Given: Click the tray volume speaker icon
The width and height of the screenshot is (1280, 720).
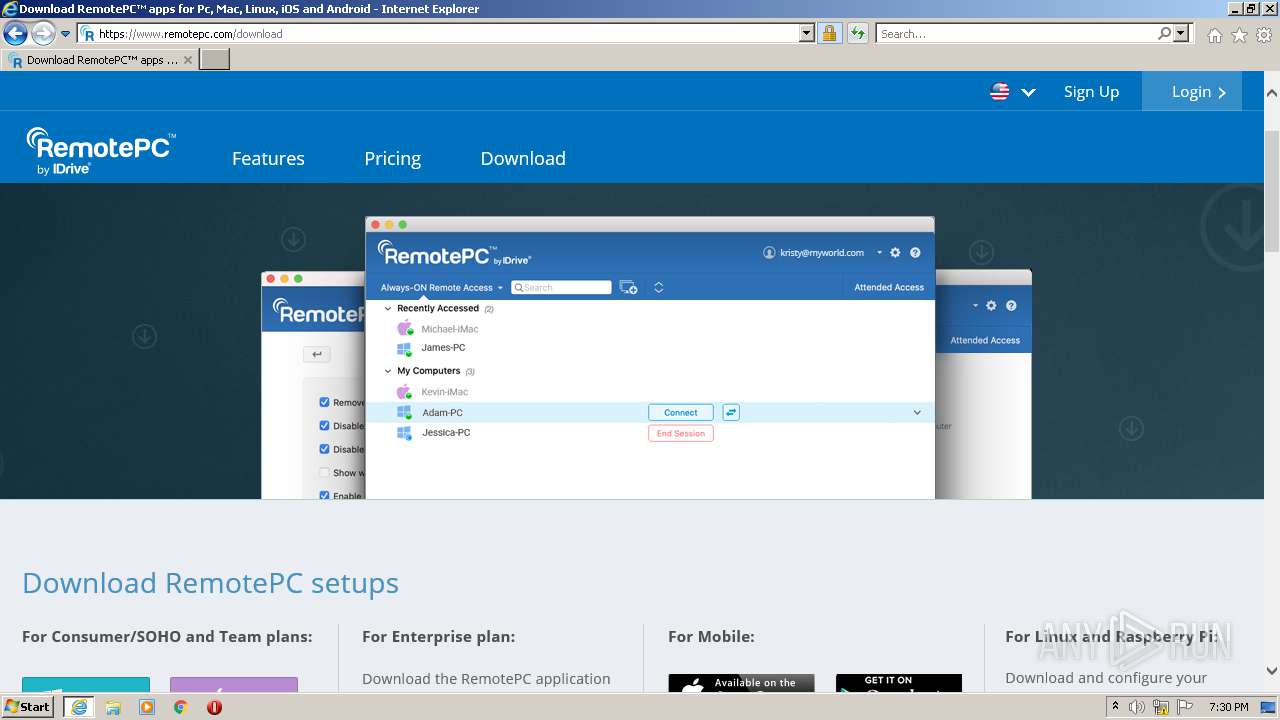Looking at the screenshot, I should 1137,708.
